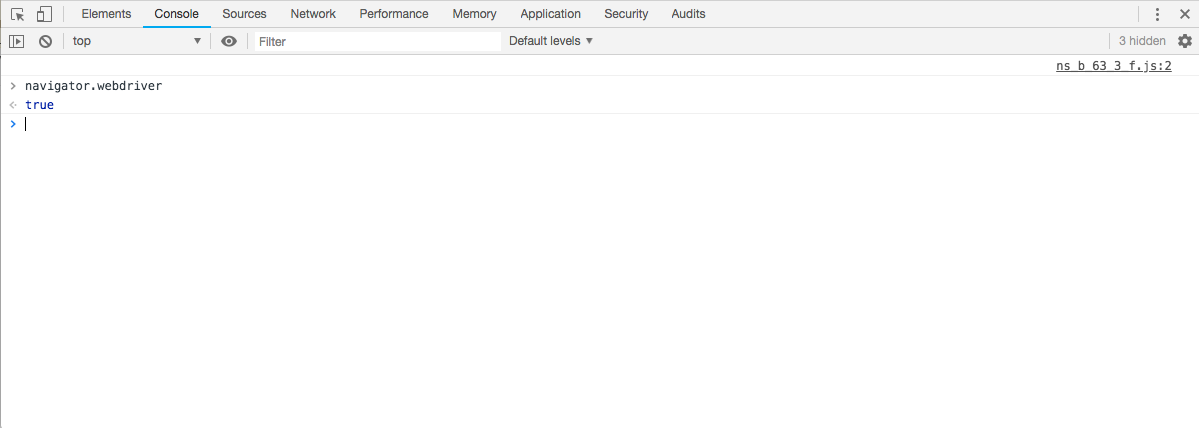This screenshot has height=428, width=1199.
Task: Open the DevTools three-dot menu
Action: point(1157,14)
